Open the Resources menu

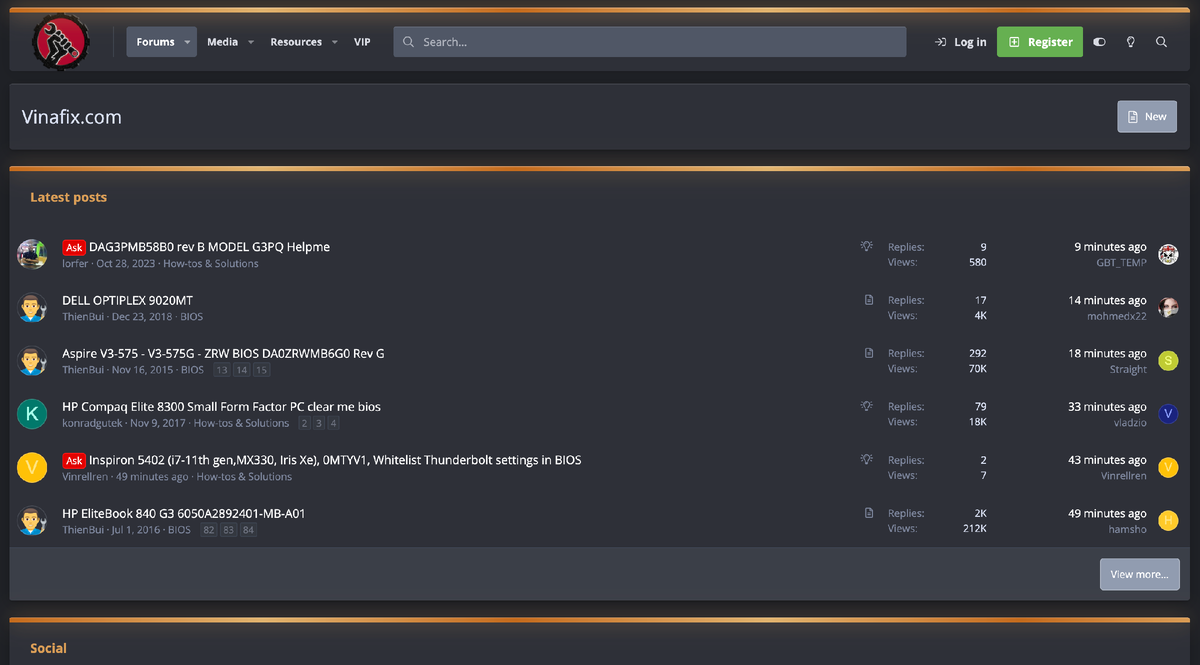point(296,42)
